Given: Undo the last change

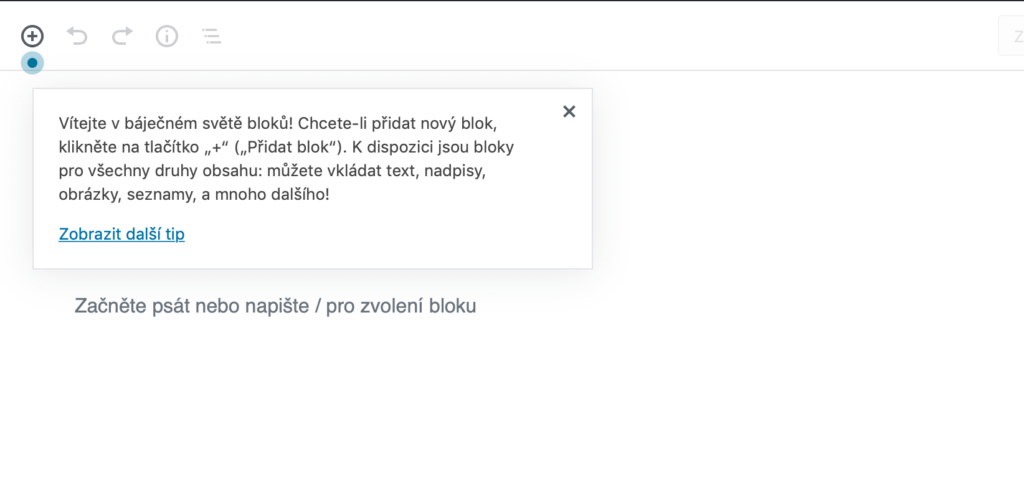Looking at the screenshot, I should [77, 36].
